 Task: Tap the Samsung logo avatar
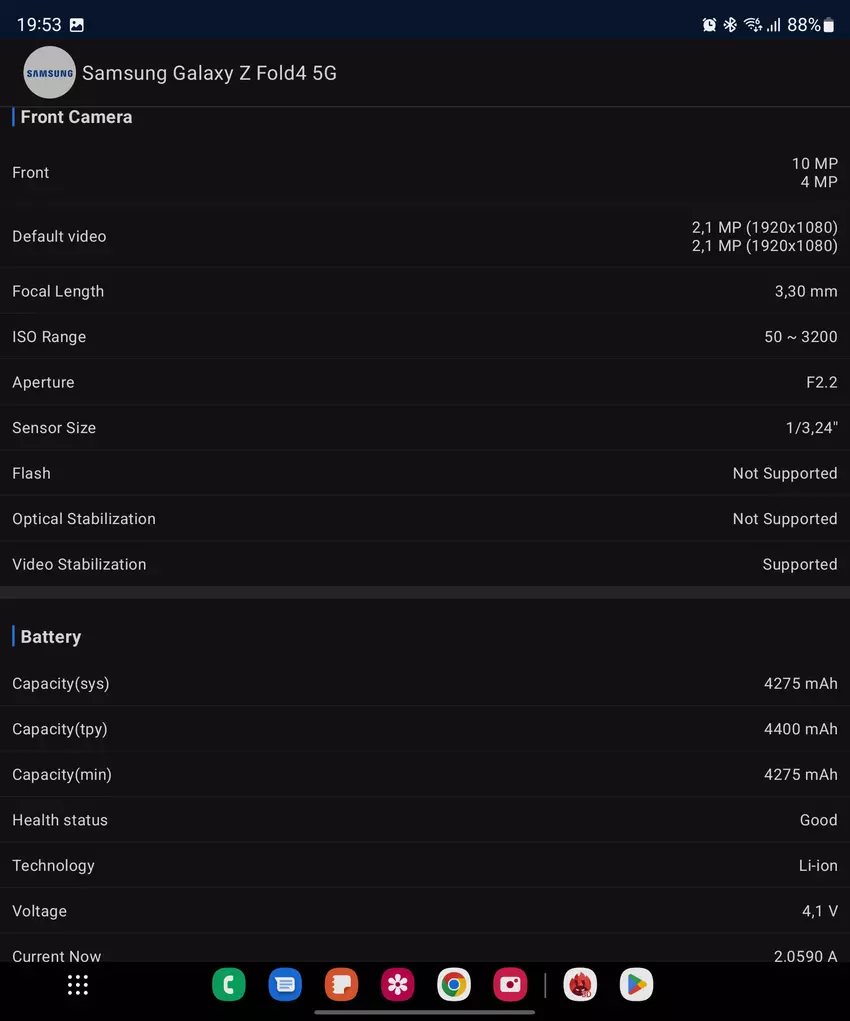(x=49, y=73)
